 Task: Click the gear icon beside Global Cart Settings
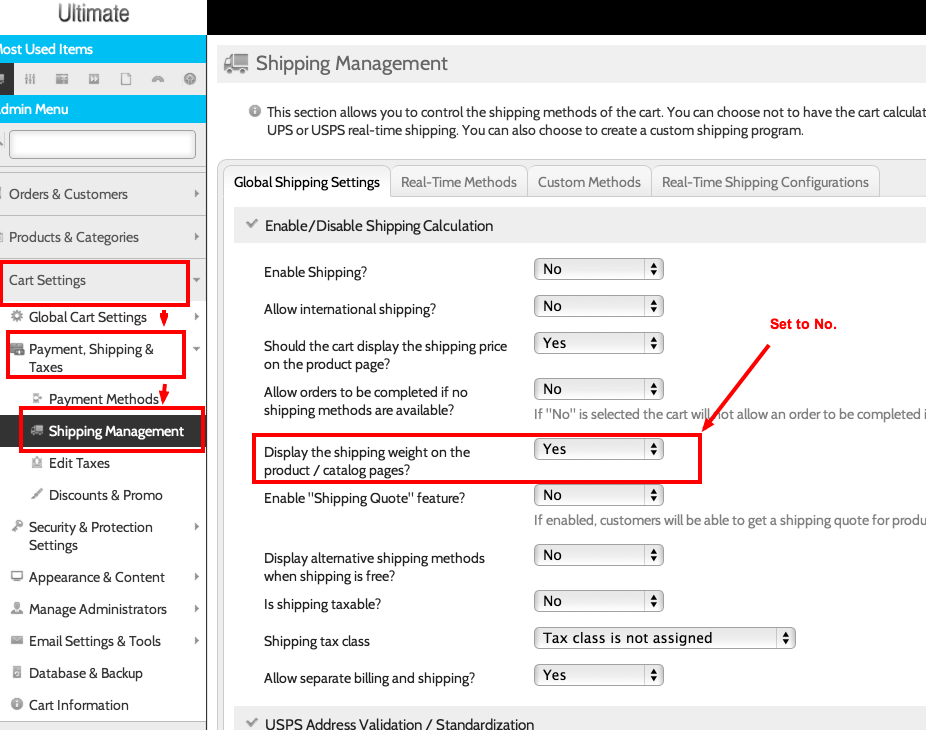(17, 317)
